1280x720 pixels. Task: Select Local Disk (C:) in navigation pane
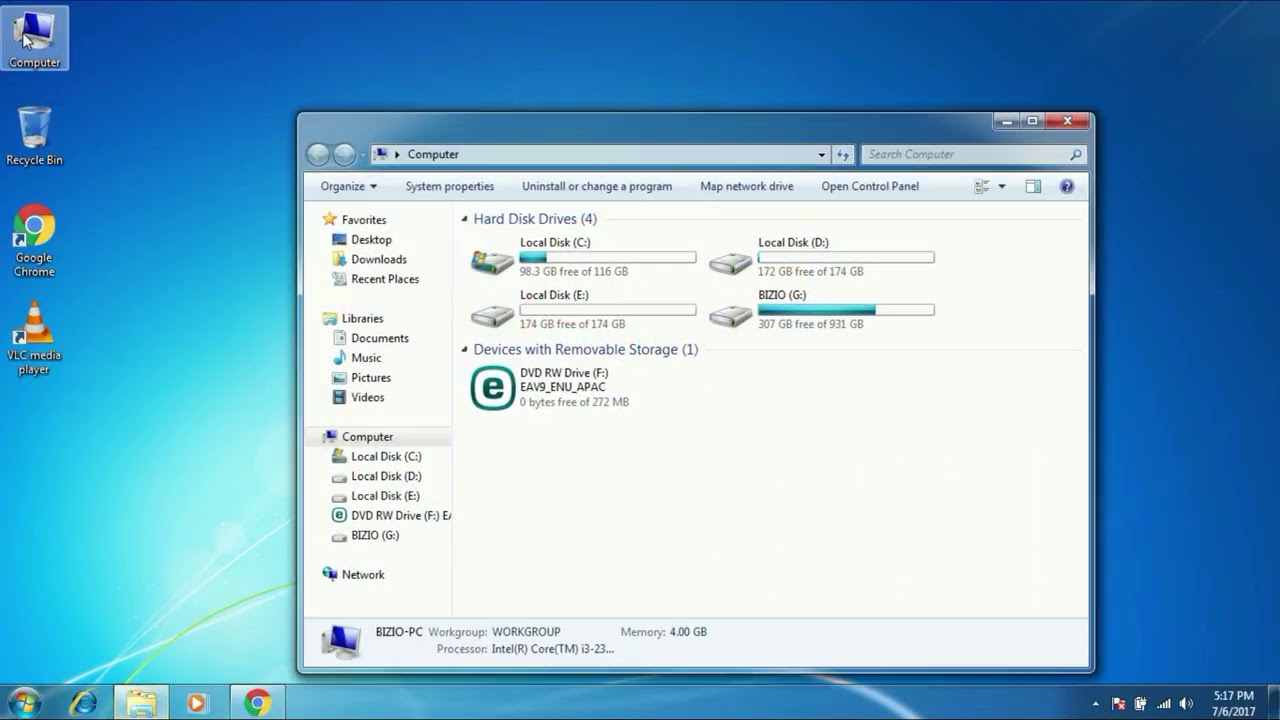pos(386,456)
